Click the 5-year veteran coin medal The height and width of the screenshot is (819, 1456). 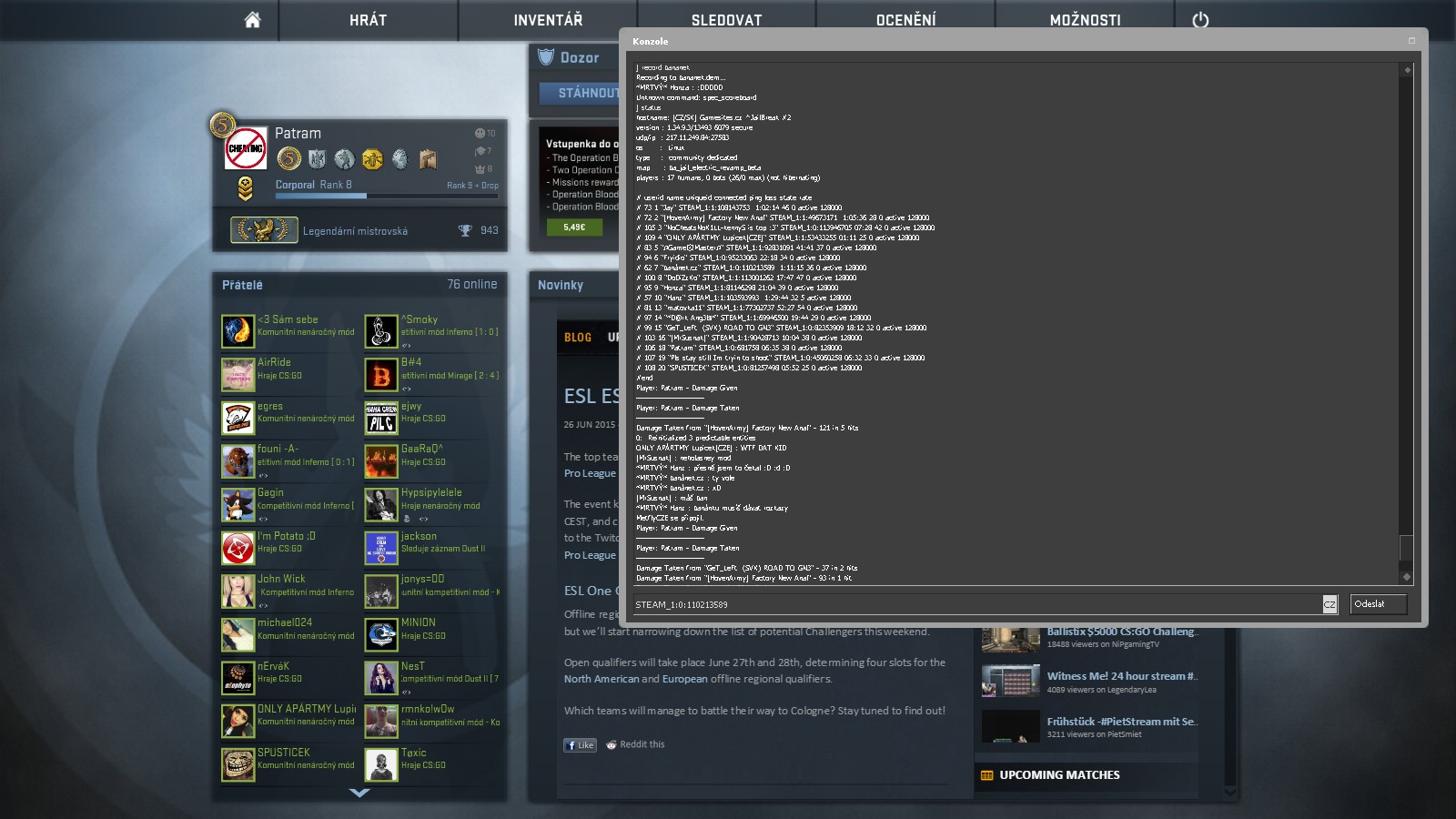[288, 159]
